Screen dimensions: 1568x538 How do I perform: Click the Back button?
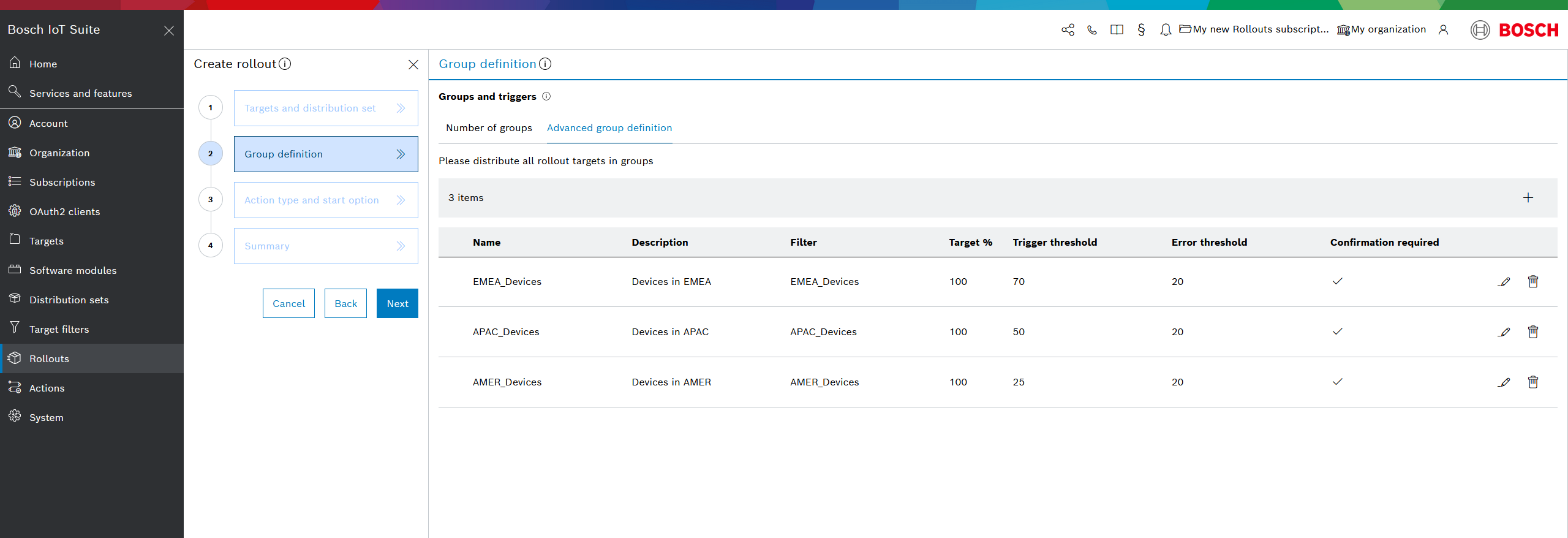pos(345,304)
